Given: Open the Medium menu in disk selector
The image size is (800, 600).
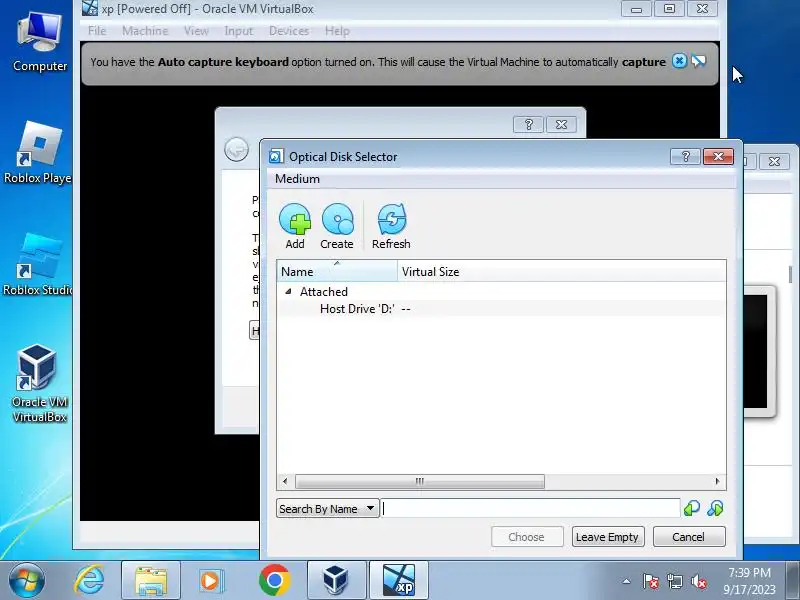Looking at the screenshot, I should (297, 179).
